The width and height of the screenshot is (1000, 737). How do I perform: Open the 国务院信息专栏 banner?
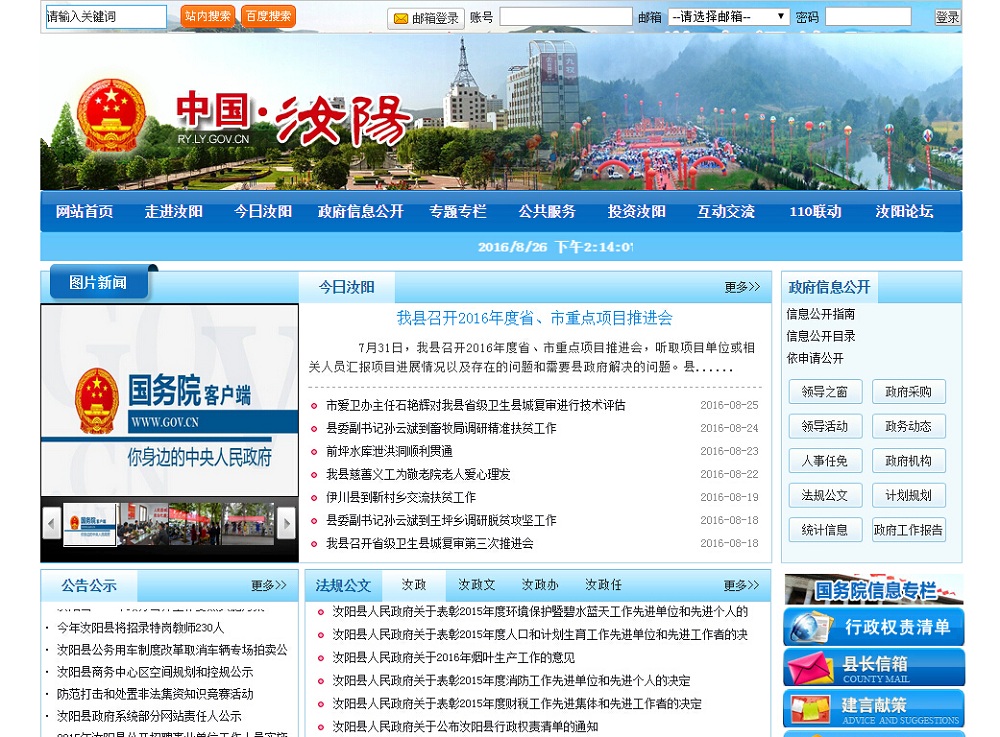(874, 589)
